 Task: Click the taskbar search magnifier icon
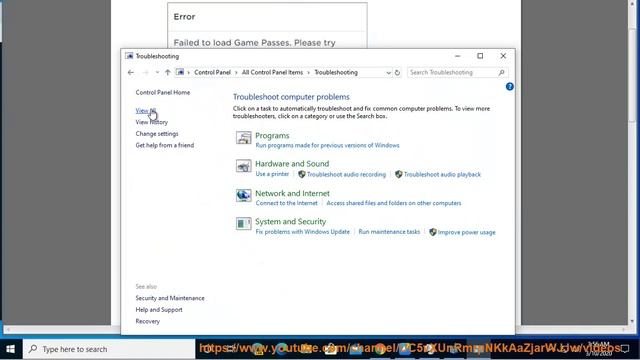33,349
